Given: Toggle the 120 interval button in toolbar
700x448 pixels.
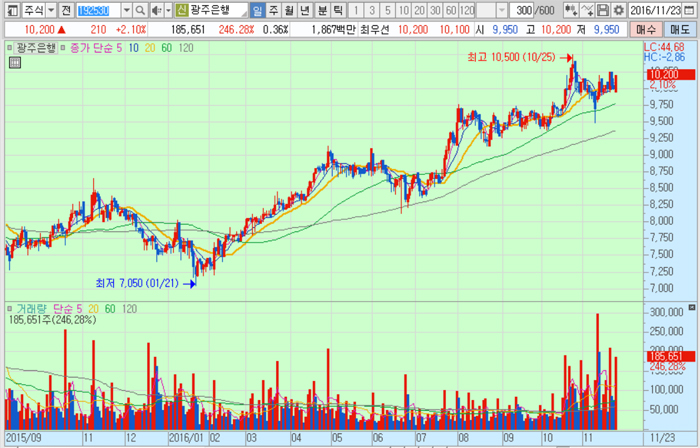Looking at the screenshot, I should coord(467,10).
